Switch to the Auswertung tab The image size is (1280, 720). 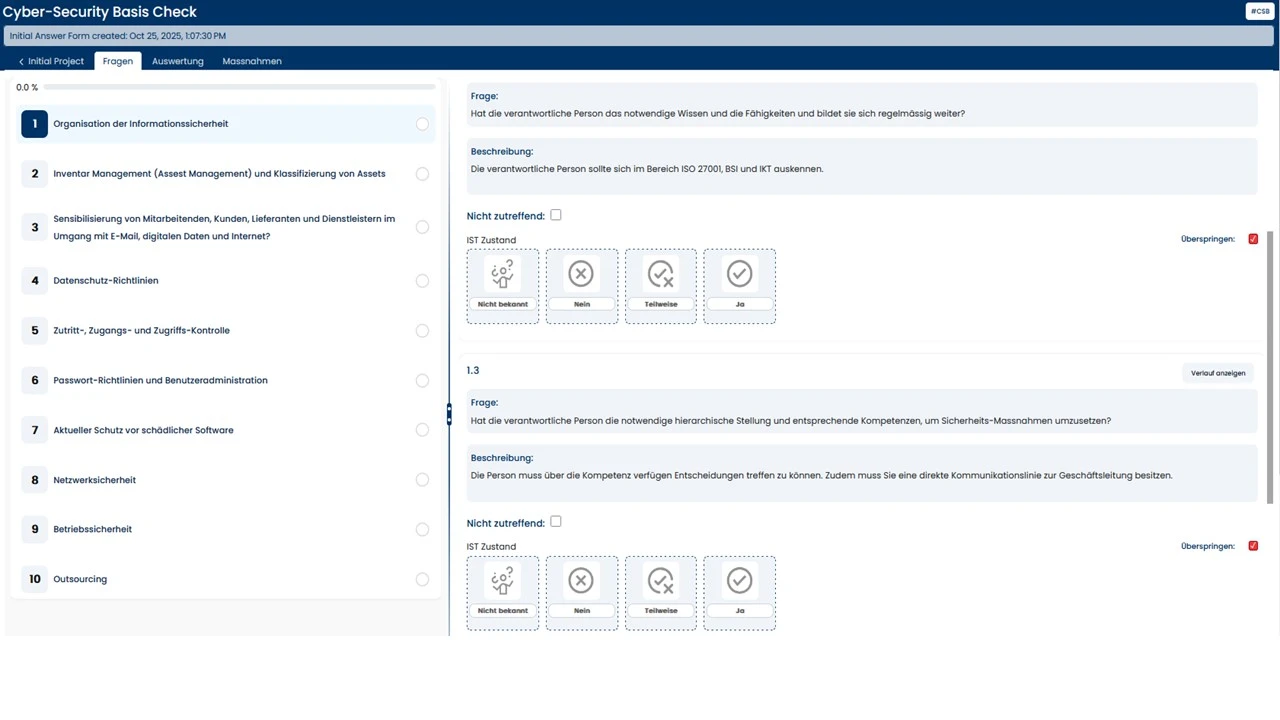[177, 61]
